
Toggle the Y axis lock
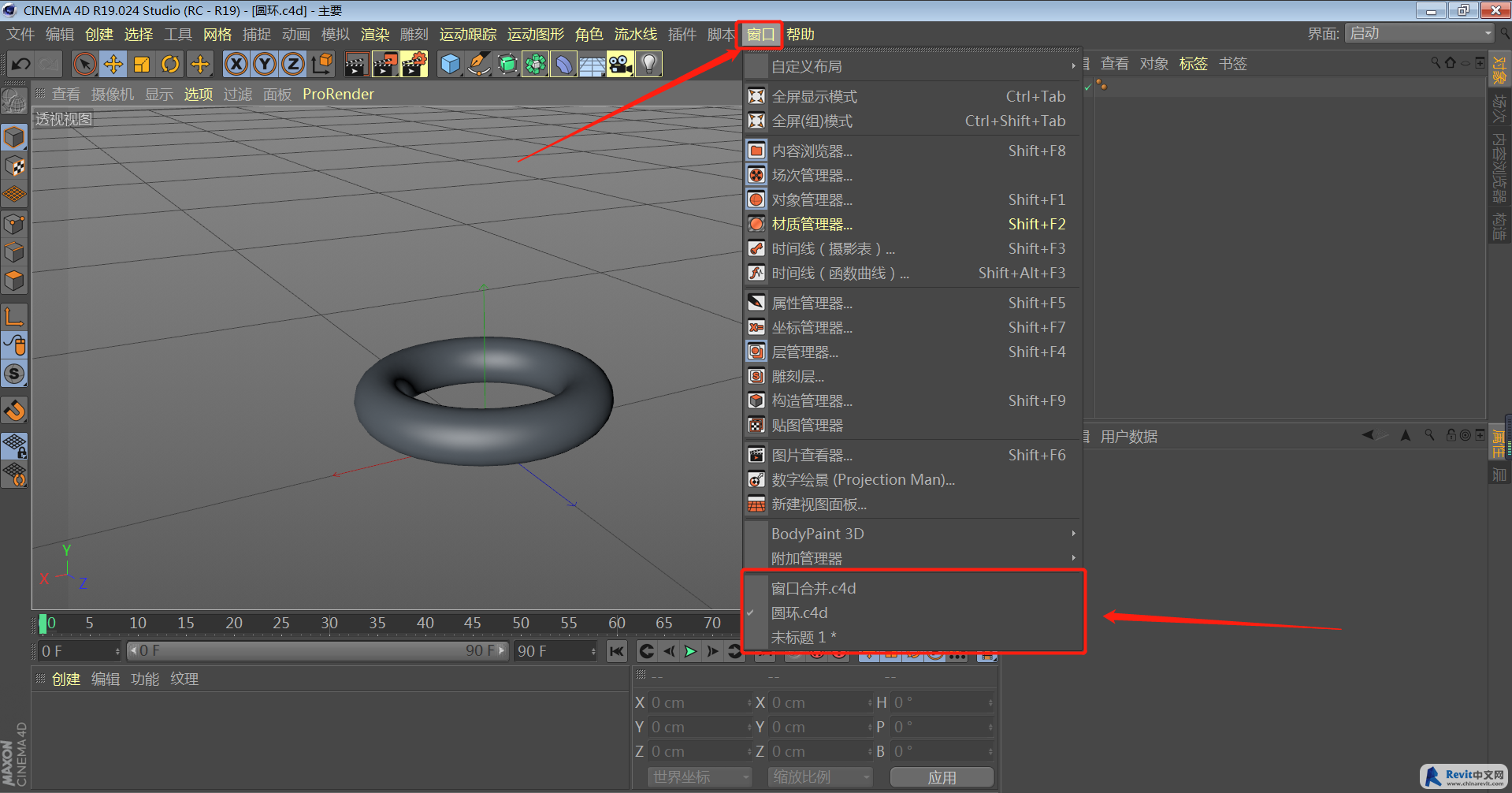click(x=265, y=64)
